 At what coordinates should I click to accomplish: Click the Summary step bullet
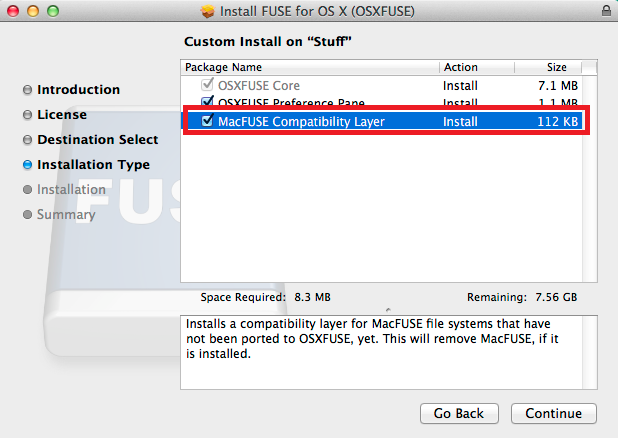27,215
